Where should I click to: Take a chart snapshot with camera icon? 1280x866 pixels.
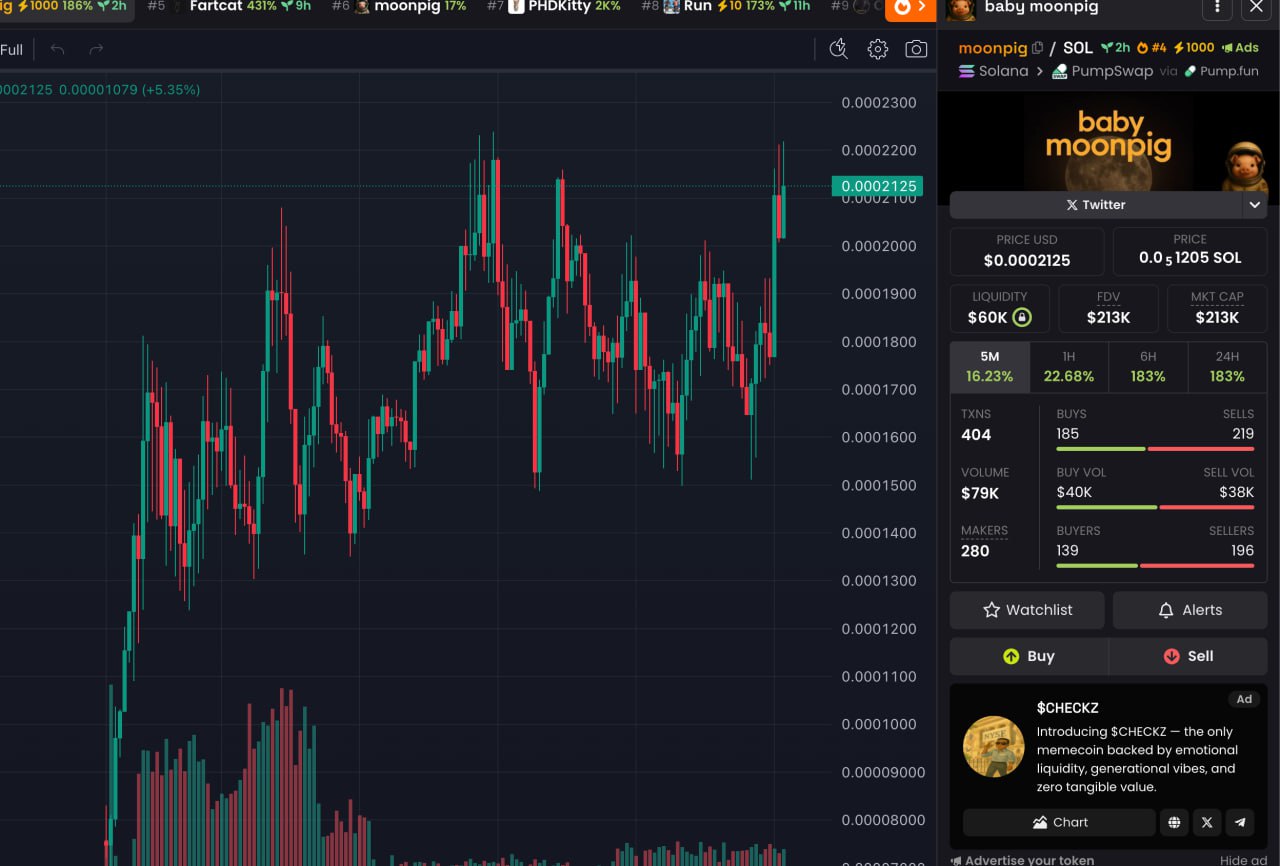coord(916,49)
